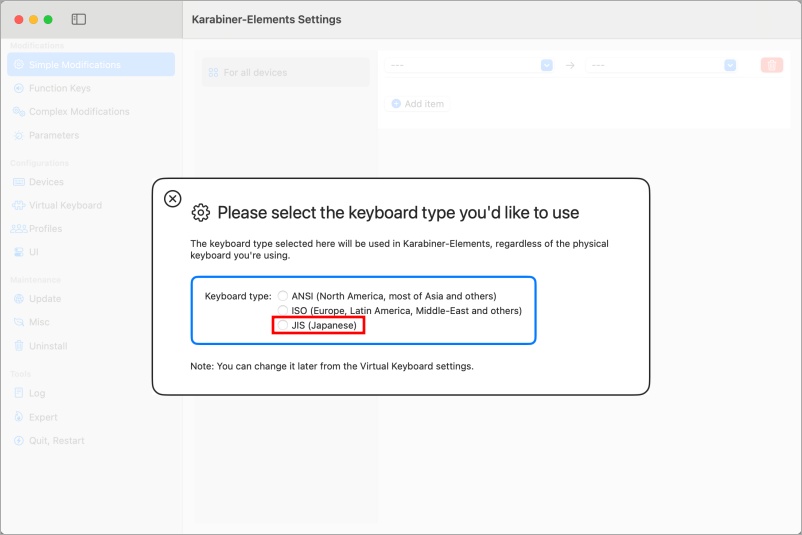Click the Update sidebar icon
The image size is (802, 535).
(x=19, y=299)
